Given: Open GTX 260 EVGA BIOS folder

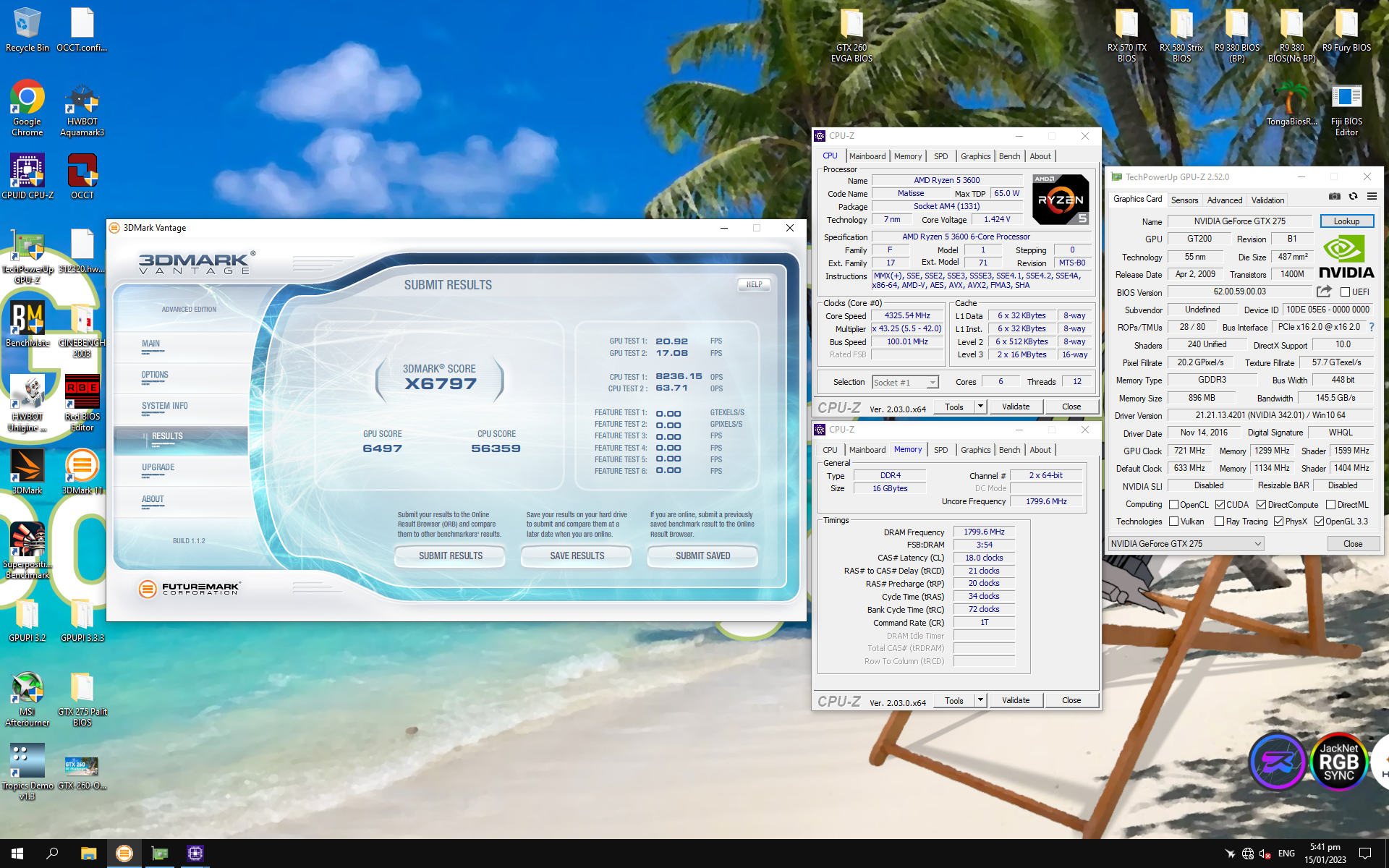Looking at the screenshot, I should (851, 35).
